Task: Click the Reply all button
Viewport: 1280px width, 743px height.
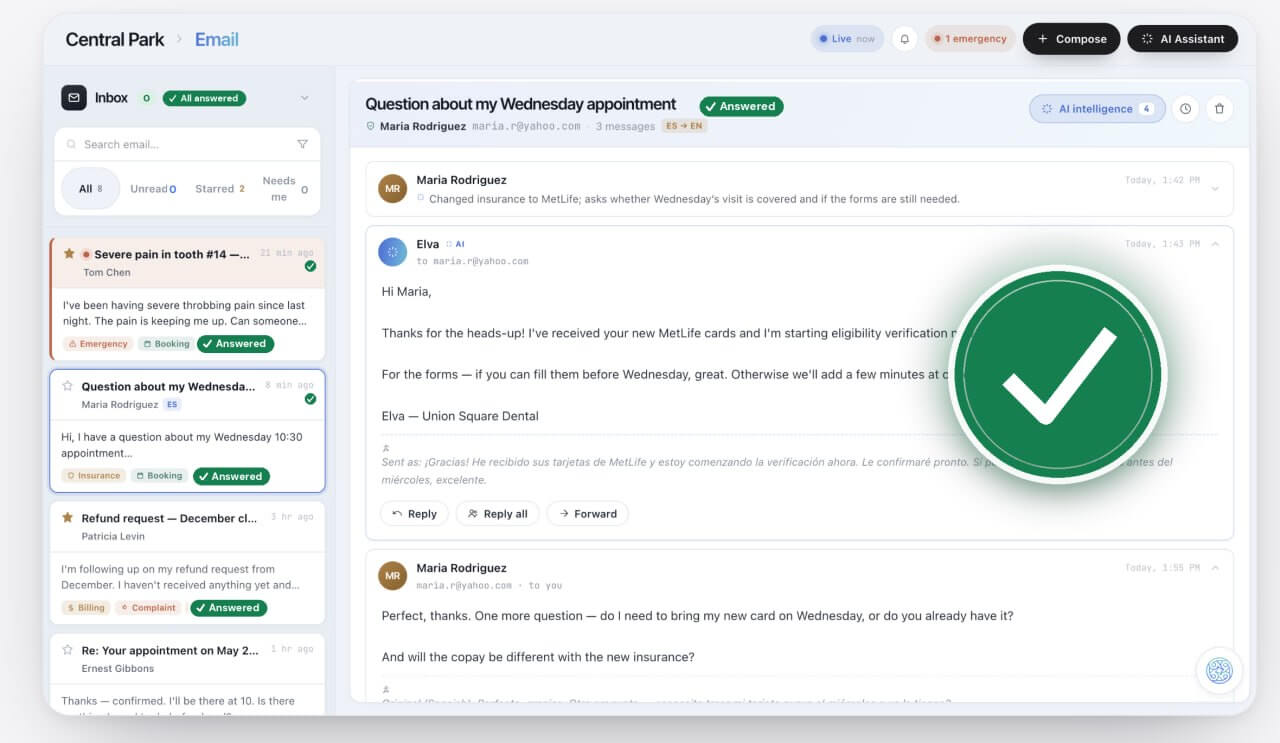Action: [497, 514]
